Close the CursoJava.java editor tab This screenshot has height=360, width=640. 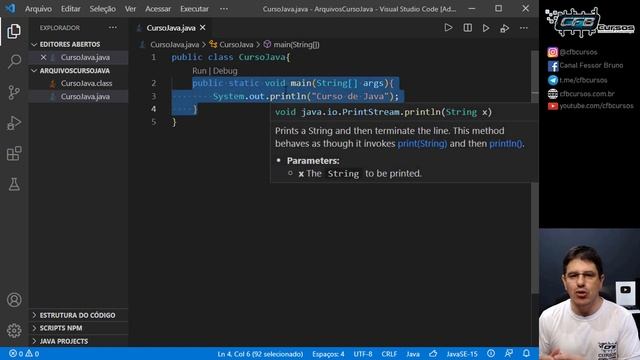203,28
